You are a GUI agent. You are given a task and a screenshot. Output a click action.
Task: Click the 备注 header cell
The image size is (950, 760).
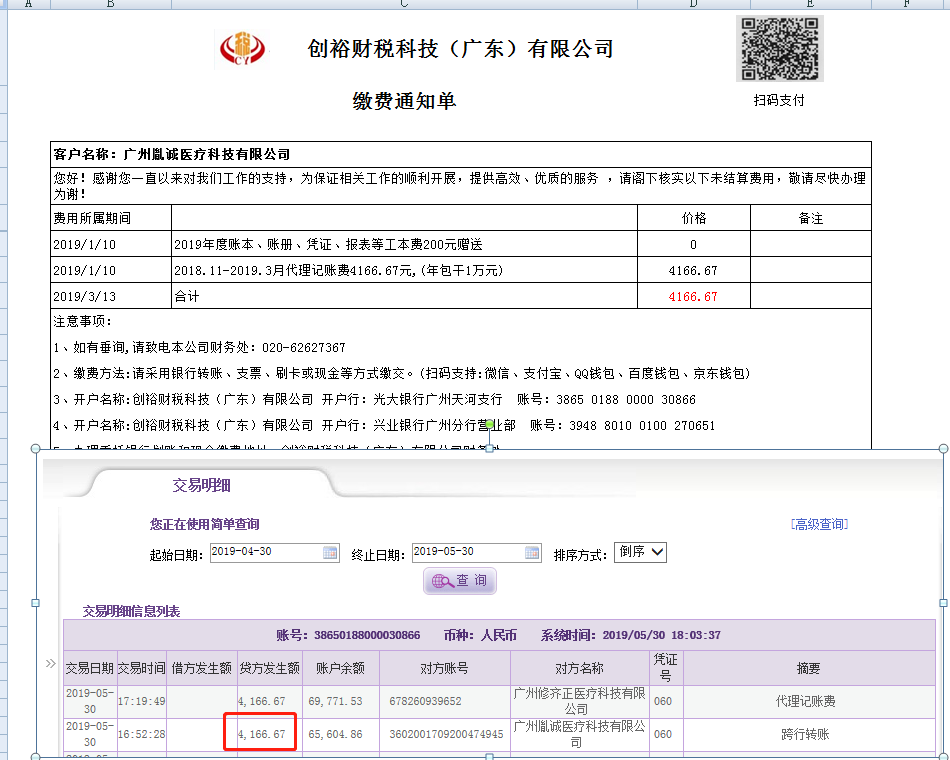pos(811,218)
